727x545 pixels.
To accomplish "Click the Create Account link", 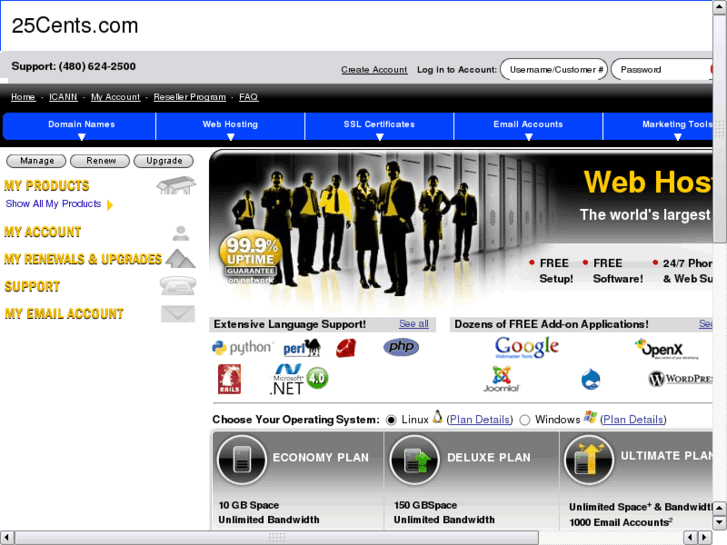I will (x=374, y=70).
